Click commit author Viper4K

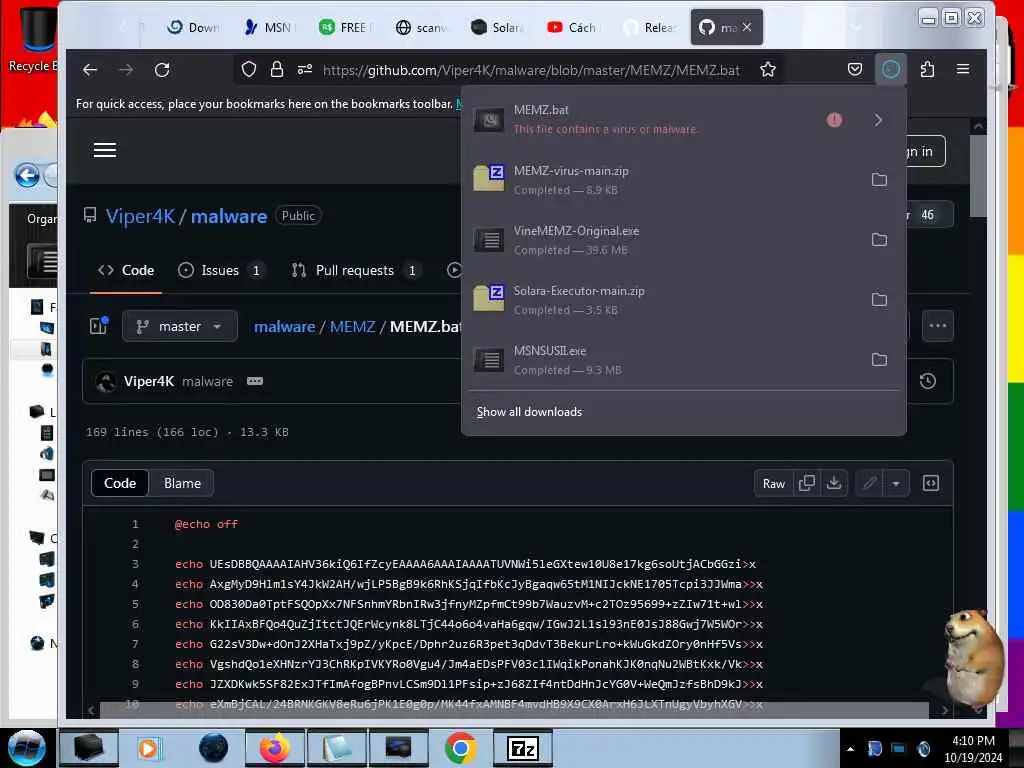pyautogui.click(x=149, y=381)
